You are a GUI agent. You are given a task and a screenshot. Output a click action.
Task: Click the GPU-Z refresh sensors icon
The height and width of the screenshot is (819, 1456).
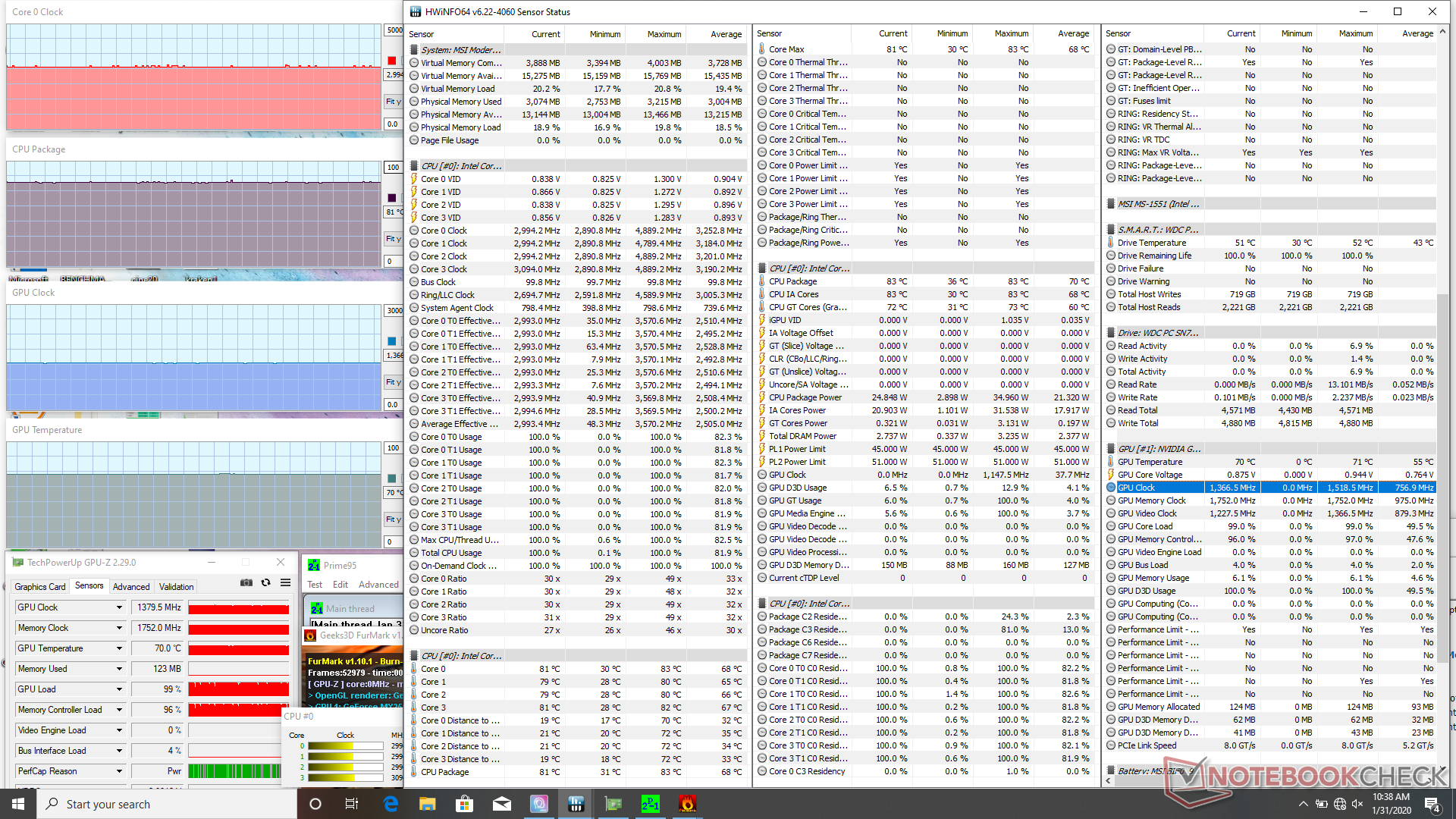265,582
